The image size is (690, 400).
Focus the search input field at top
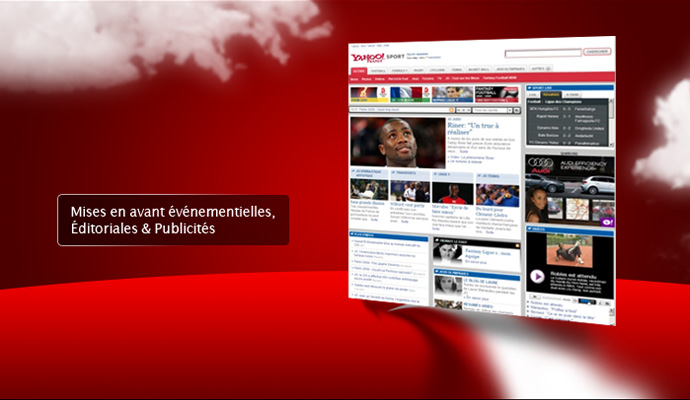click(543, 54)
